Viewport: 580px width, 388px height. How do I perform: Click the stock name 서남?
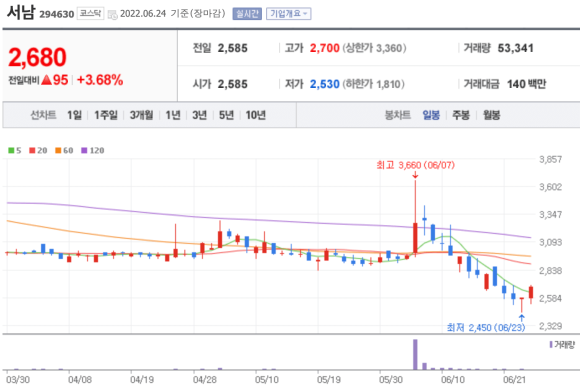click(x=21, y=13)
